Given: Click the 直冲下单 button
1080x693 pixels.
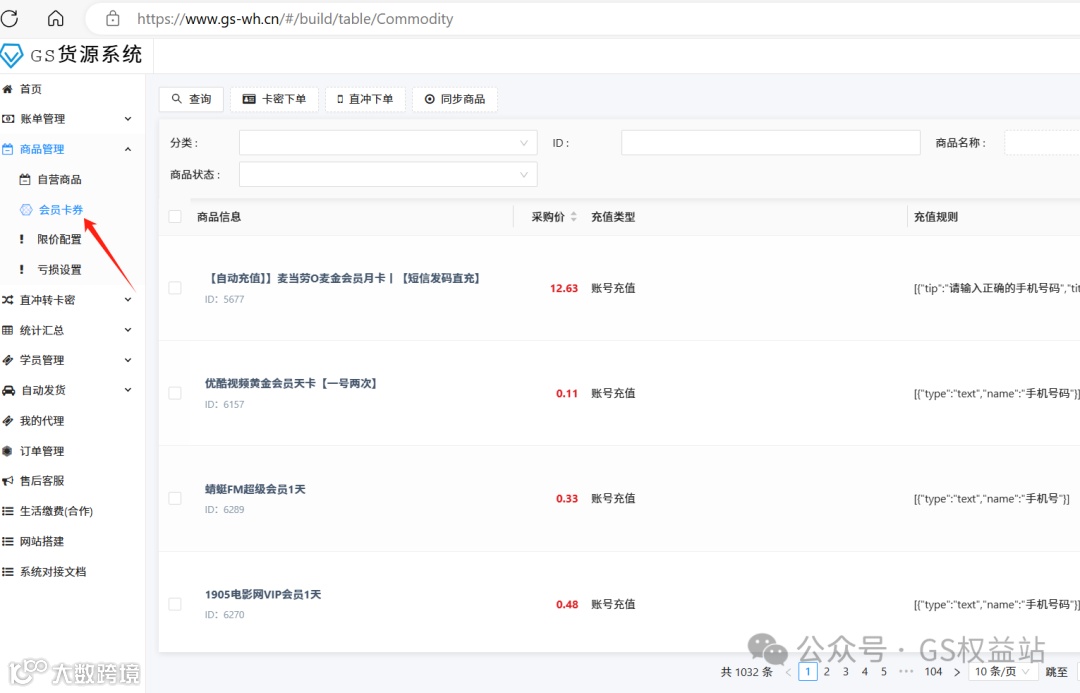Looking at the screenshot, I should 365,99.
